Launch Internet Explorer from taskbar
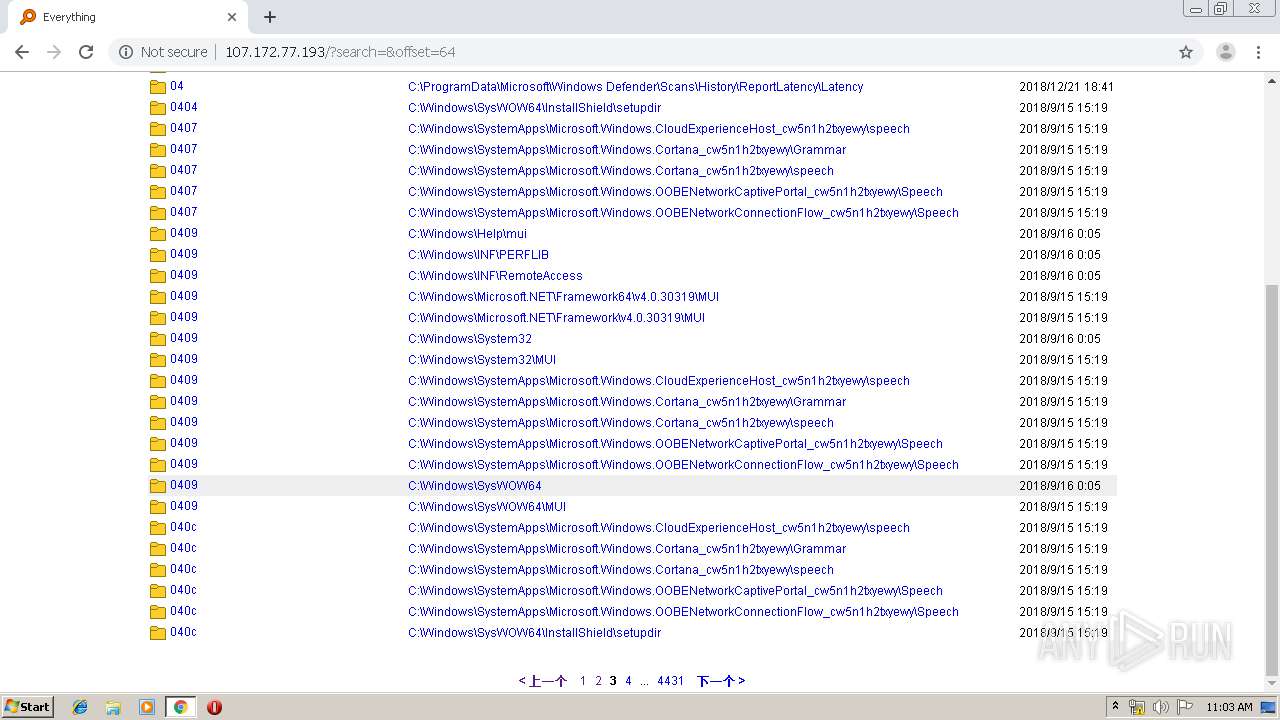 [x=80, y=707]
